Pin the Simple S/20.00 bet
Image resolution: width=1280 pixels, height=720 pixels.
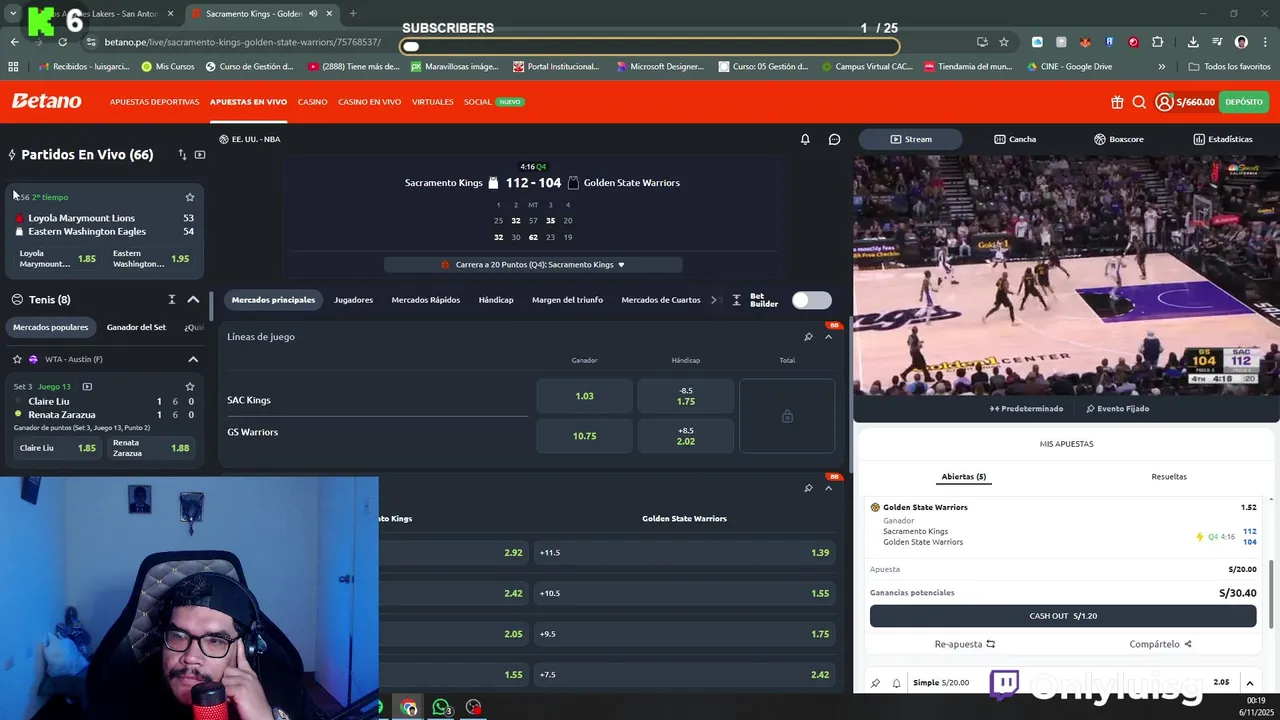[875, 683]
